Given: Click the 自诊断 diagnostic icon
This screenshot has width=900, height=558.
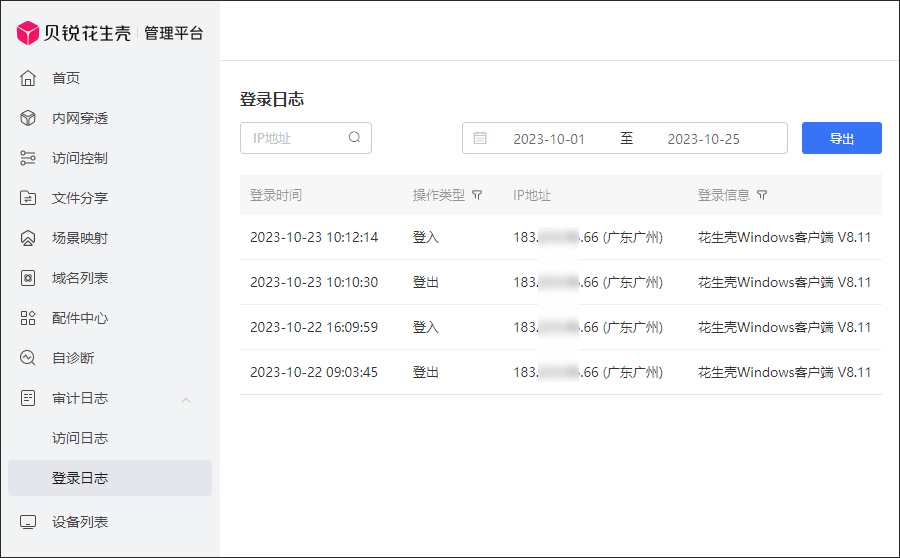Looking at the screenshot, I should coord(28,358).
